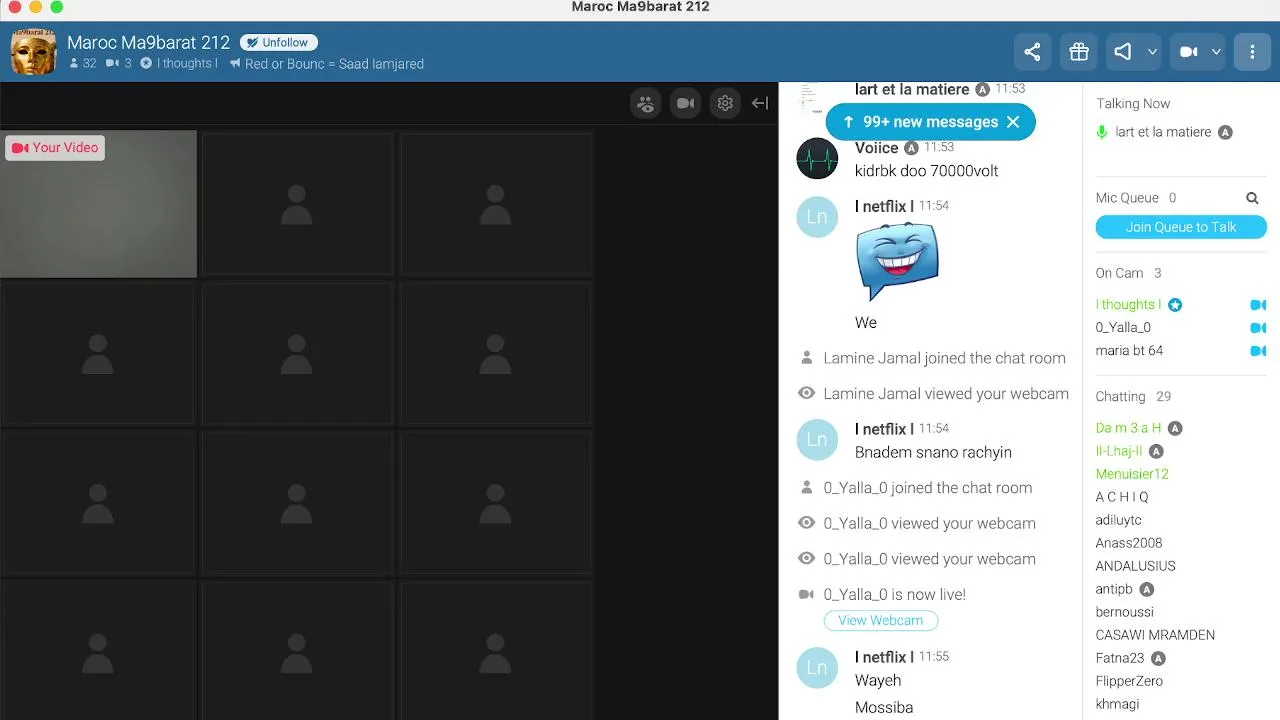Select user II-Lhaj-II in chatting list
This screenshot has width=1280, height=720.
click(x=1119, y=451)
